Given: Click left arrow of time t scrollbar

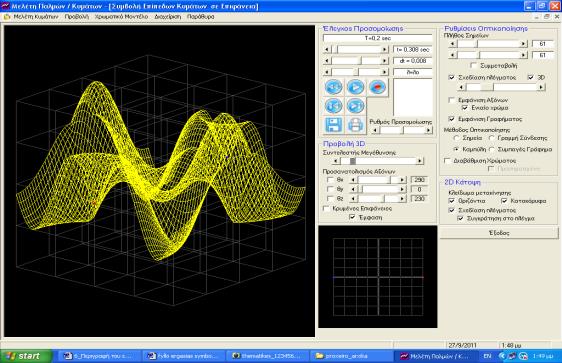Looking at the screenshot, I should (327, 49).
